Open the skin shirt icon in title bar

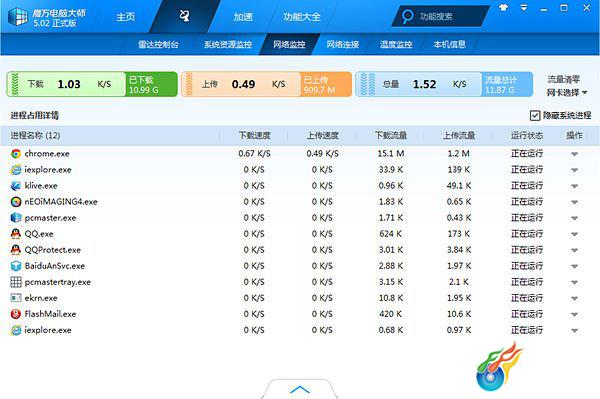[504, 7]
